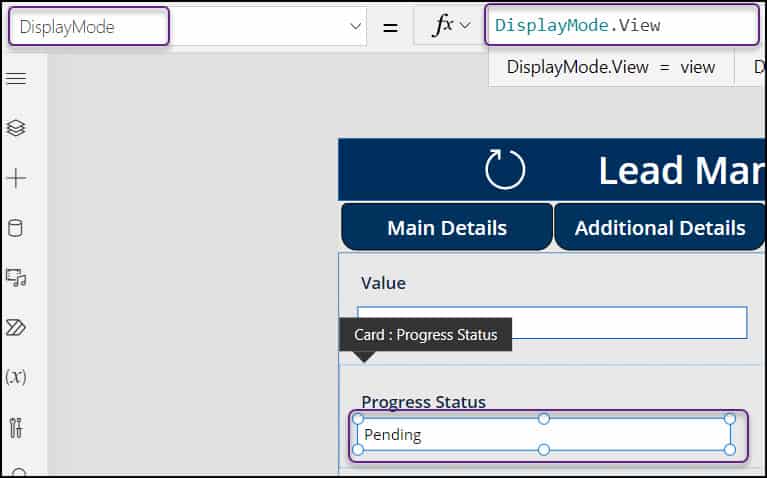Open the fx formula chevron

[465, 25]
